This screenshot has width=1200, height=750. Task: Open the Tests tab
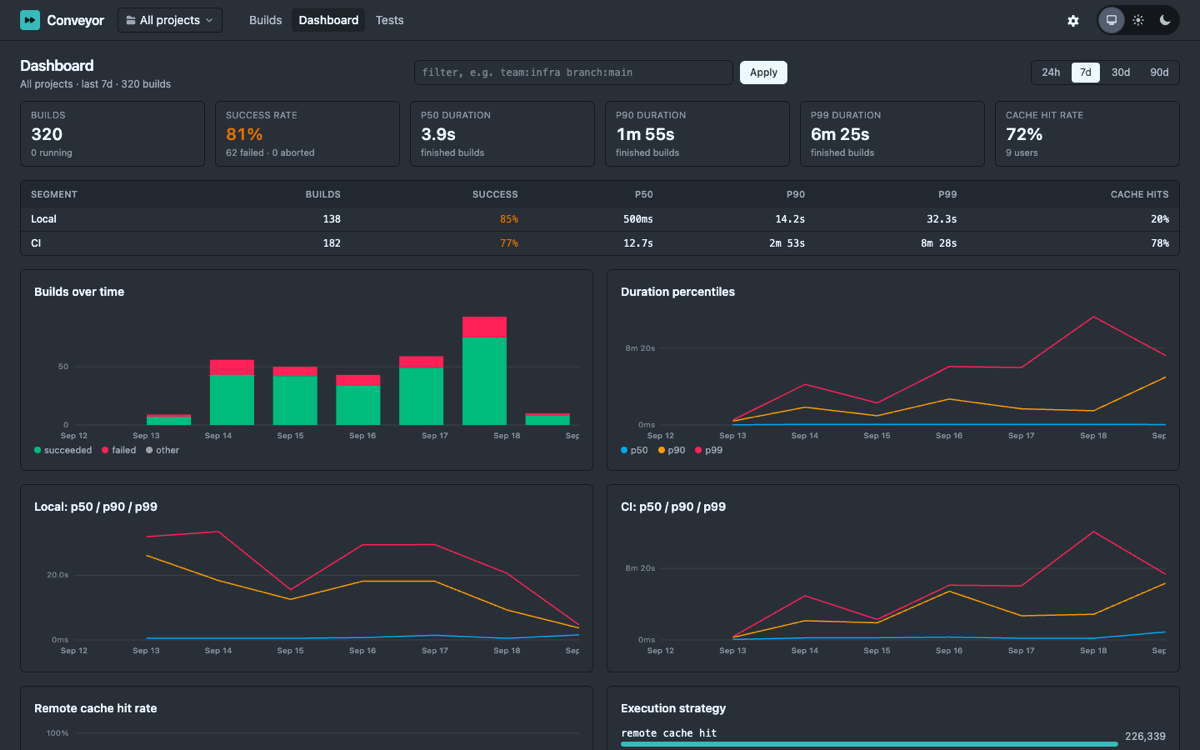tap(390, 20)
